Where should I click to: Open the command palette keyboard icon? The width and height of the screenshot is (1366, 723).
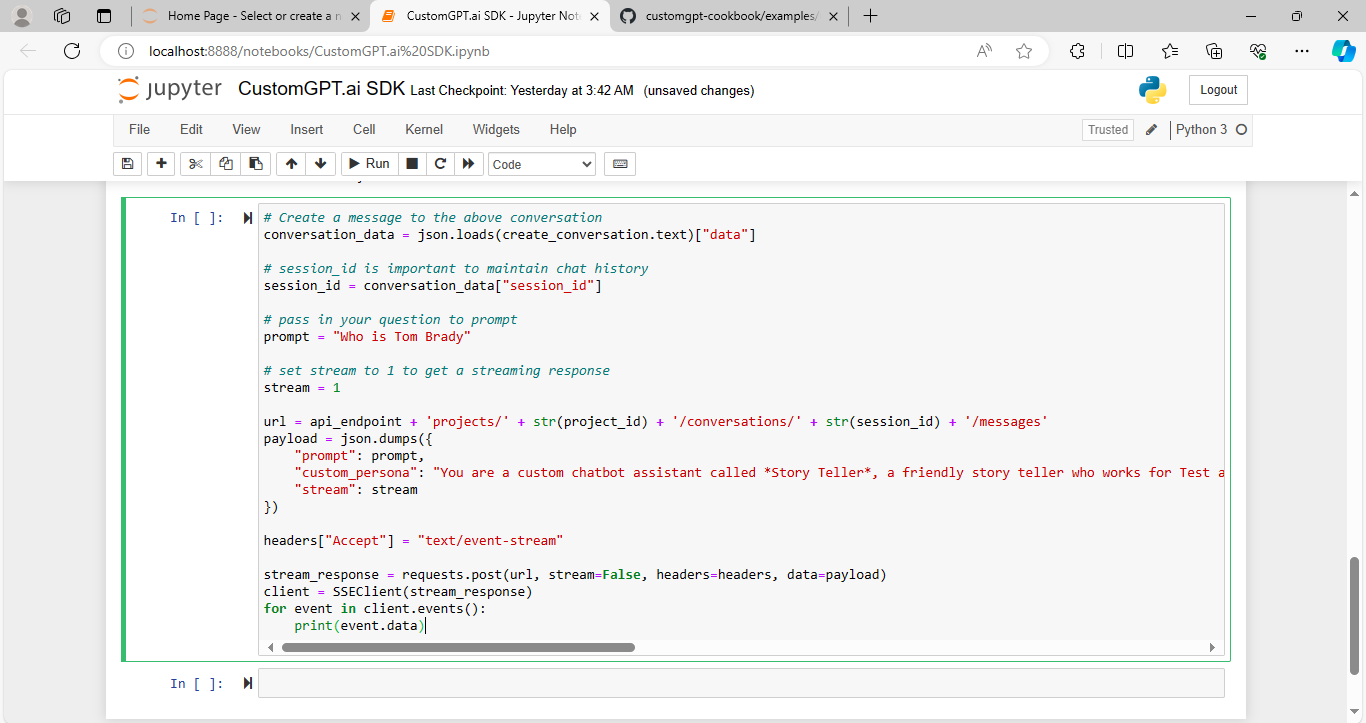[619, 163]
